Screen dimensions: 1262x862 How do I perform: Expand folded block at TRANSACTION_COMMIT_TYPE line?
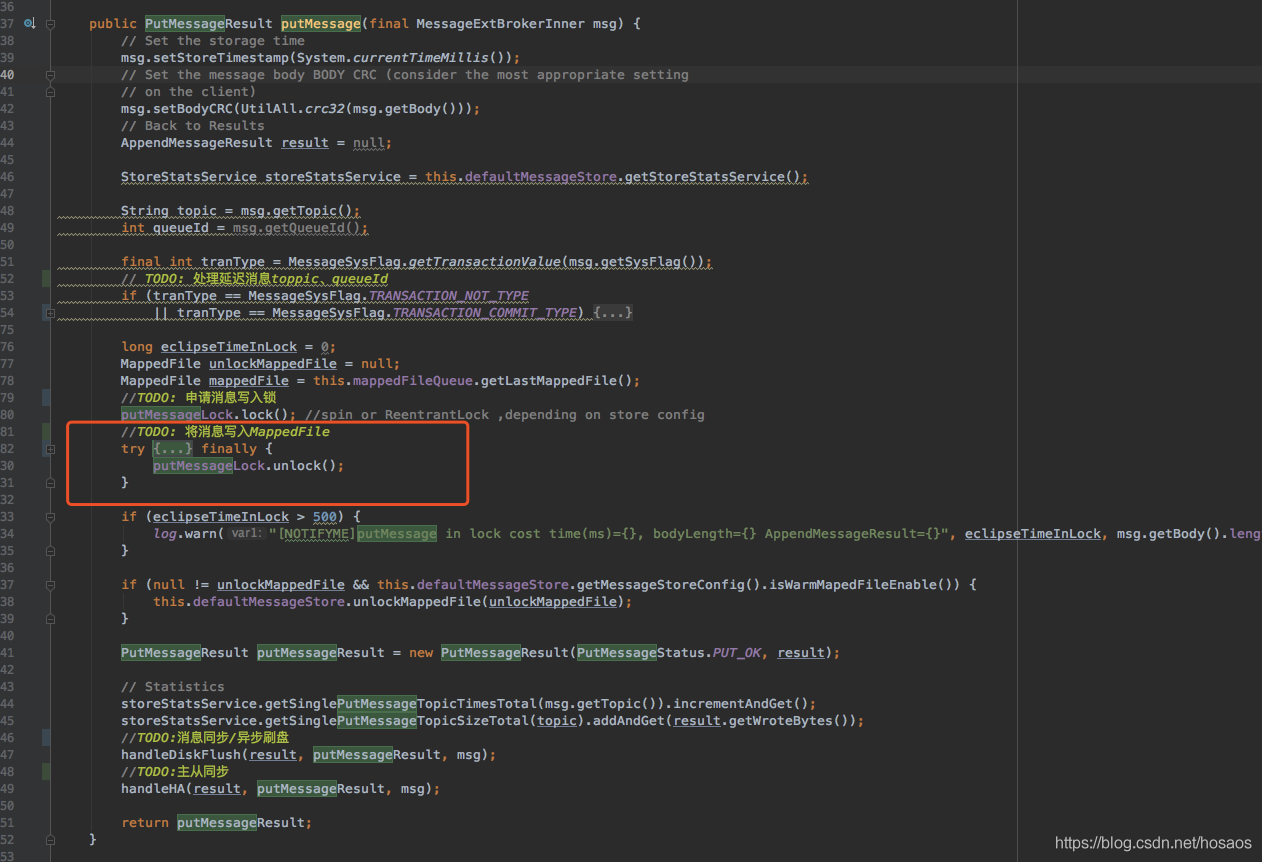click(x=50, y=313)
